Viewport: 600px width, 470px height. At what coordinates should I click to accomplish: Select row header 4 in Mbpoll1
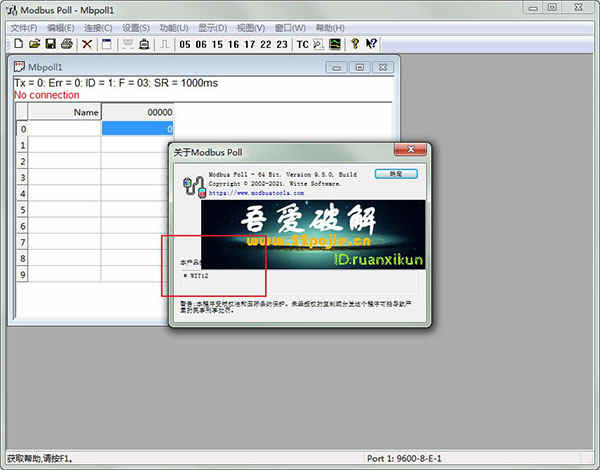[x=23, y=194]
